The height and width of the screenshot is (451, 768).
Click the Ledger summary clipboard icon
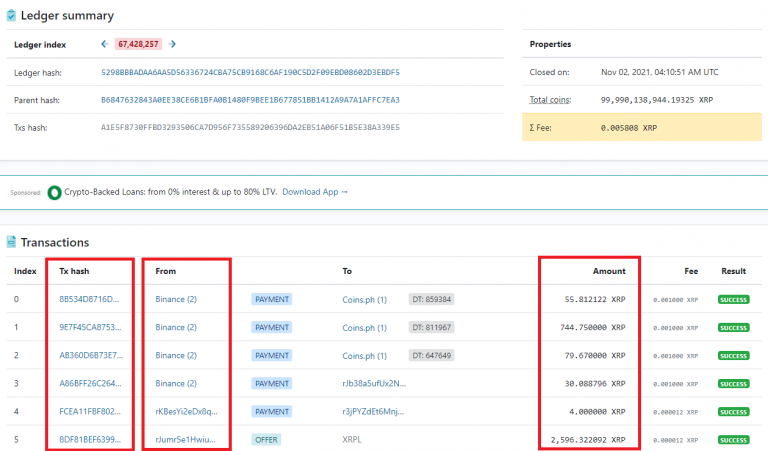[11, 16]
